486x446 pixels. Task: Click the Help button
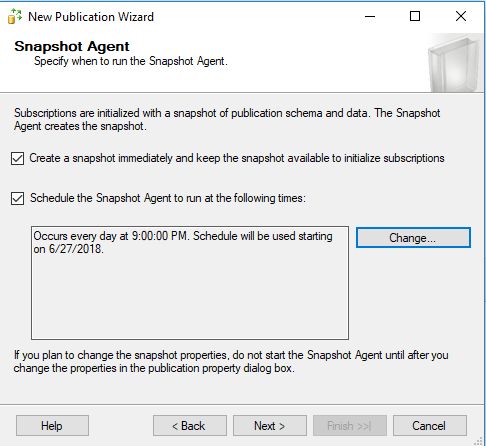[52, 426]
